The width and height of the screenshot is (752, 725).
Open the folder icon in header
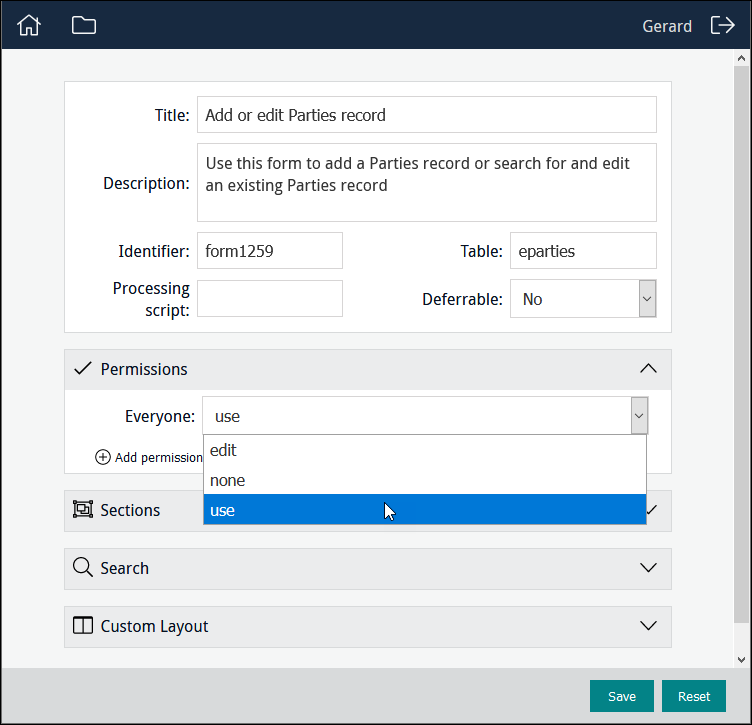pyautogui.click(x=84, y=26)
